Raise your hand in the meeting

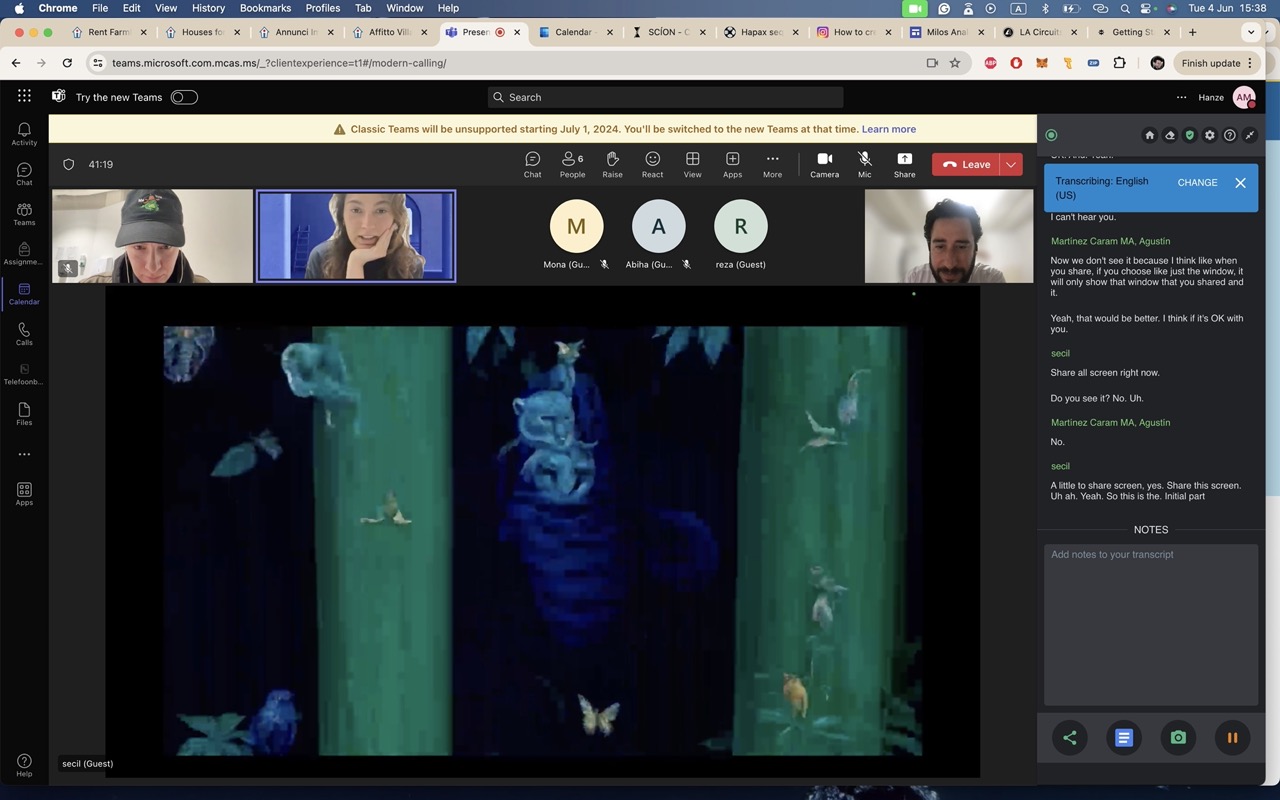612,165
